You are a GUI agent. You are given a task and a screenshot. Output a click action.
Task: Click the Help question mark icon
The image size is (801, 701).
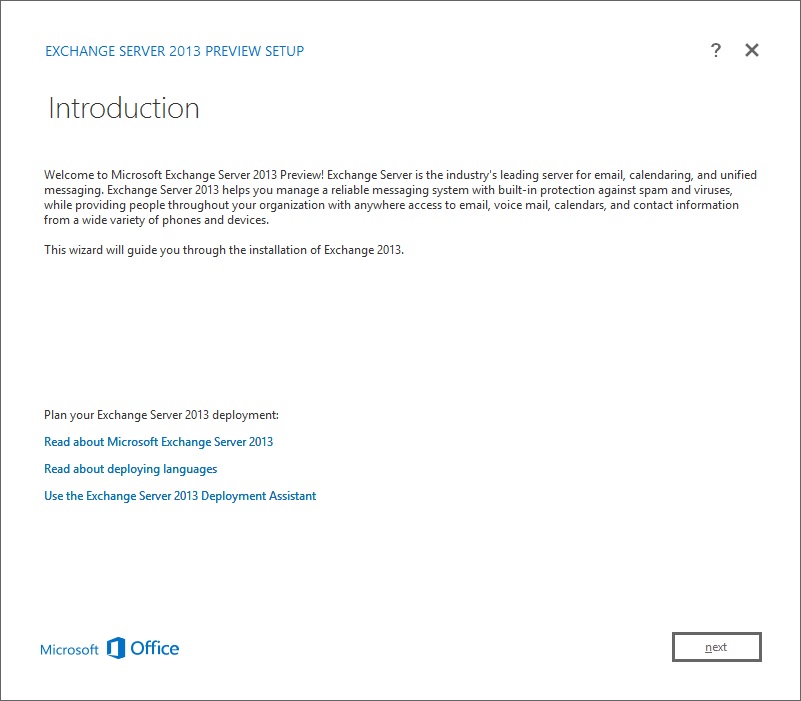pos(716,51)
